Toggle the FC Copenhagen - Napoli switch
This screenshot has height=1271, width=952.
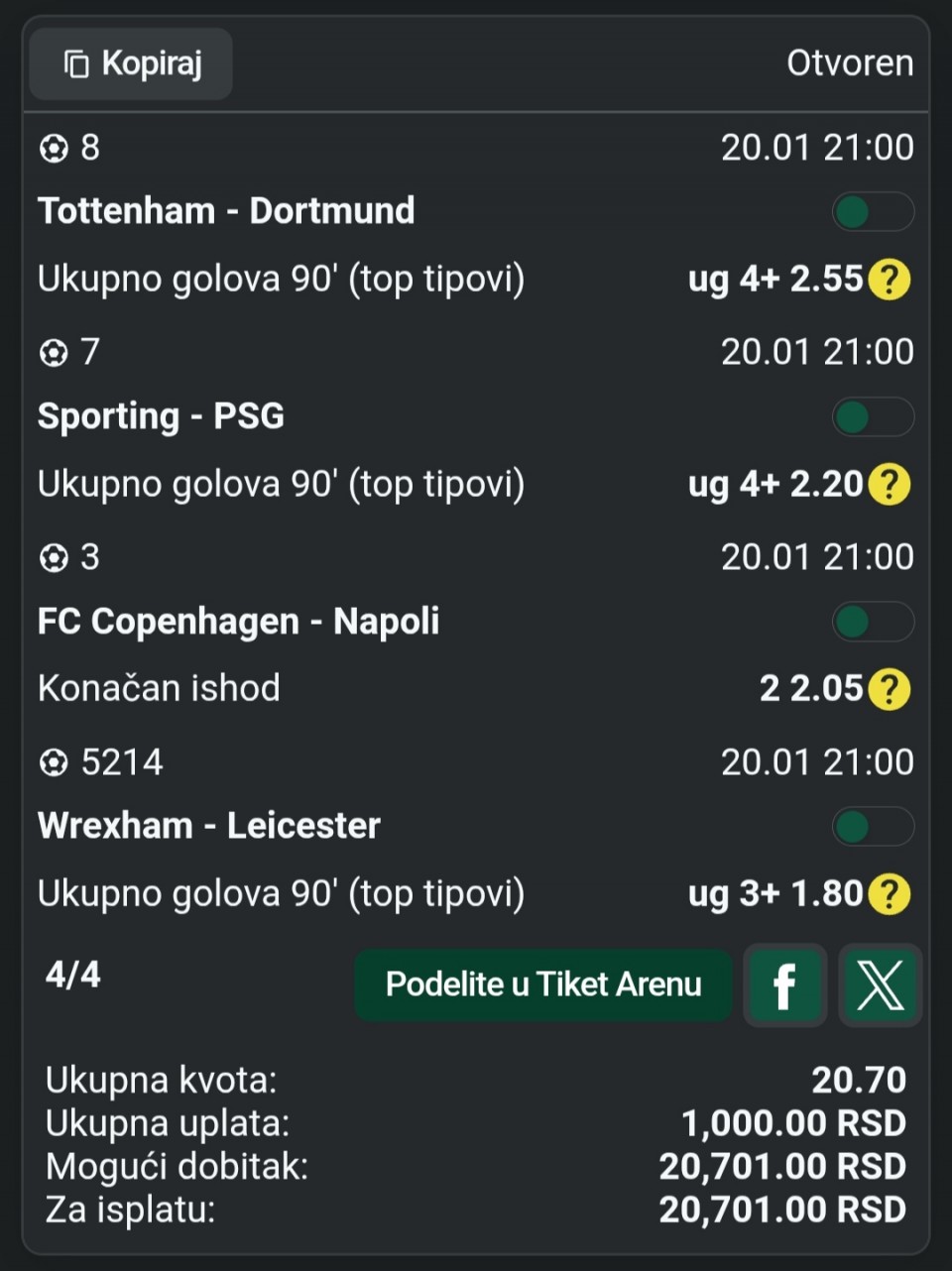click(872, 623)
